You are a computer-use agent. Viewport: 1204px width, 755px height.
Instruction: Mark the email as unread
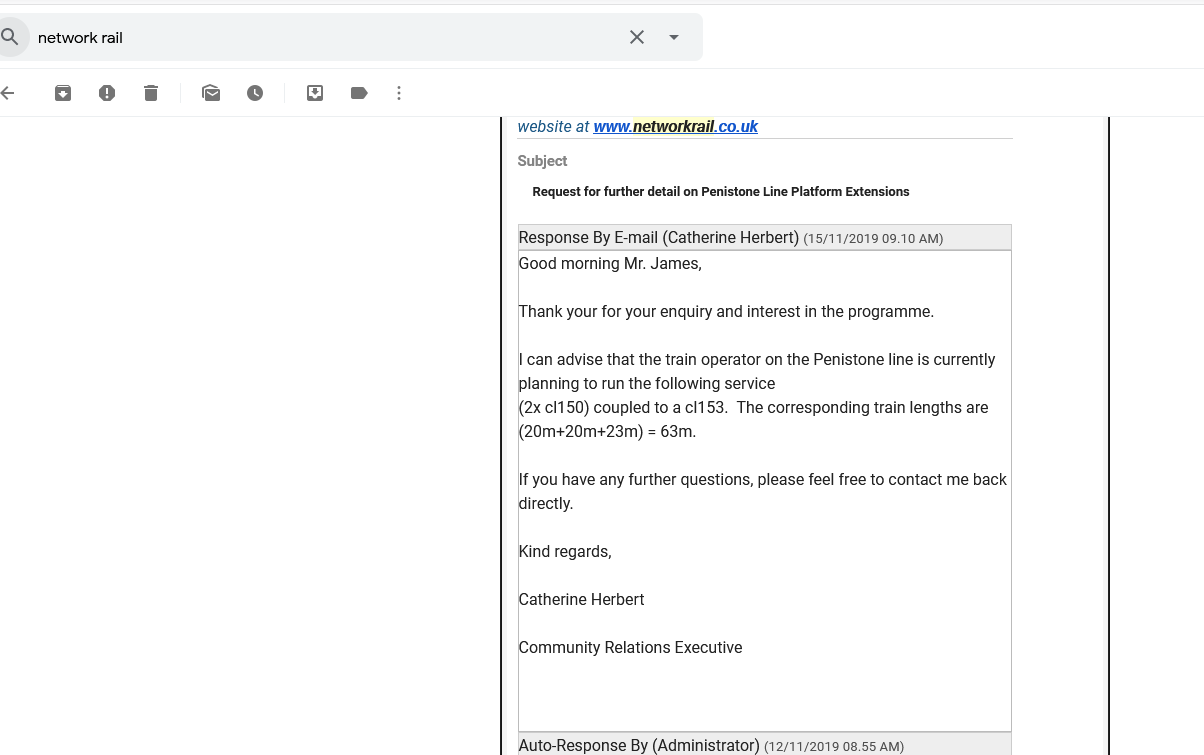coord(211,93)
